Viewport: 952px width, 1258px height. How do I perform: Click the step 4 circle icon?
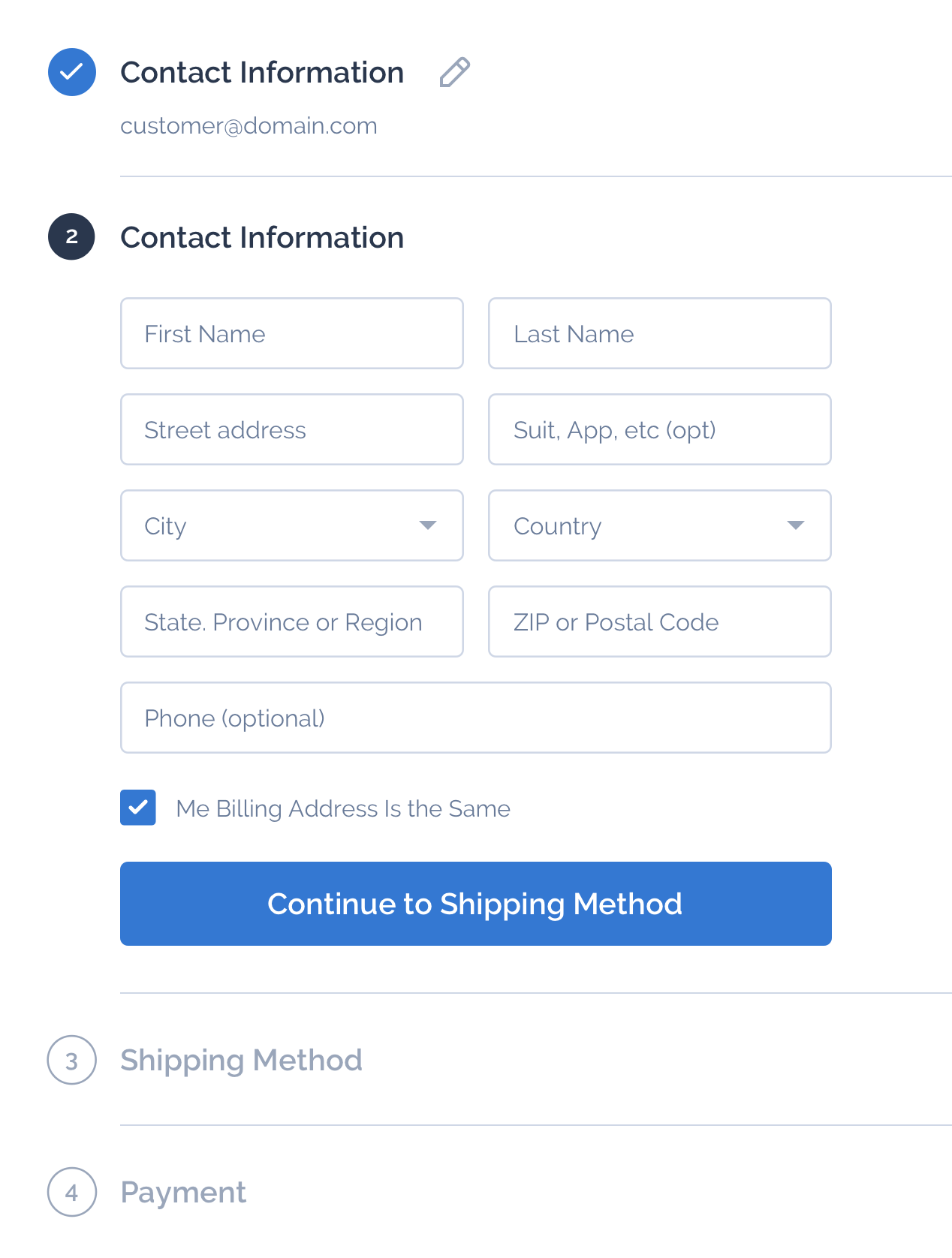71,1192
